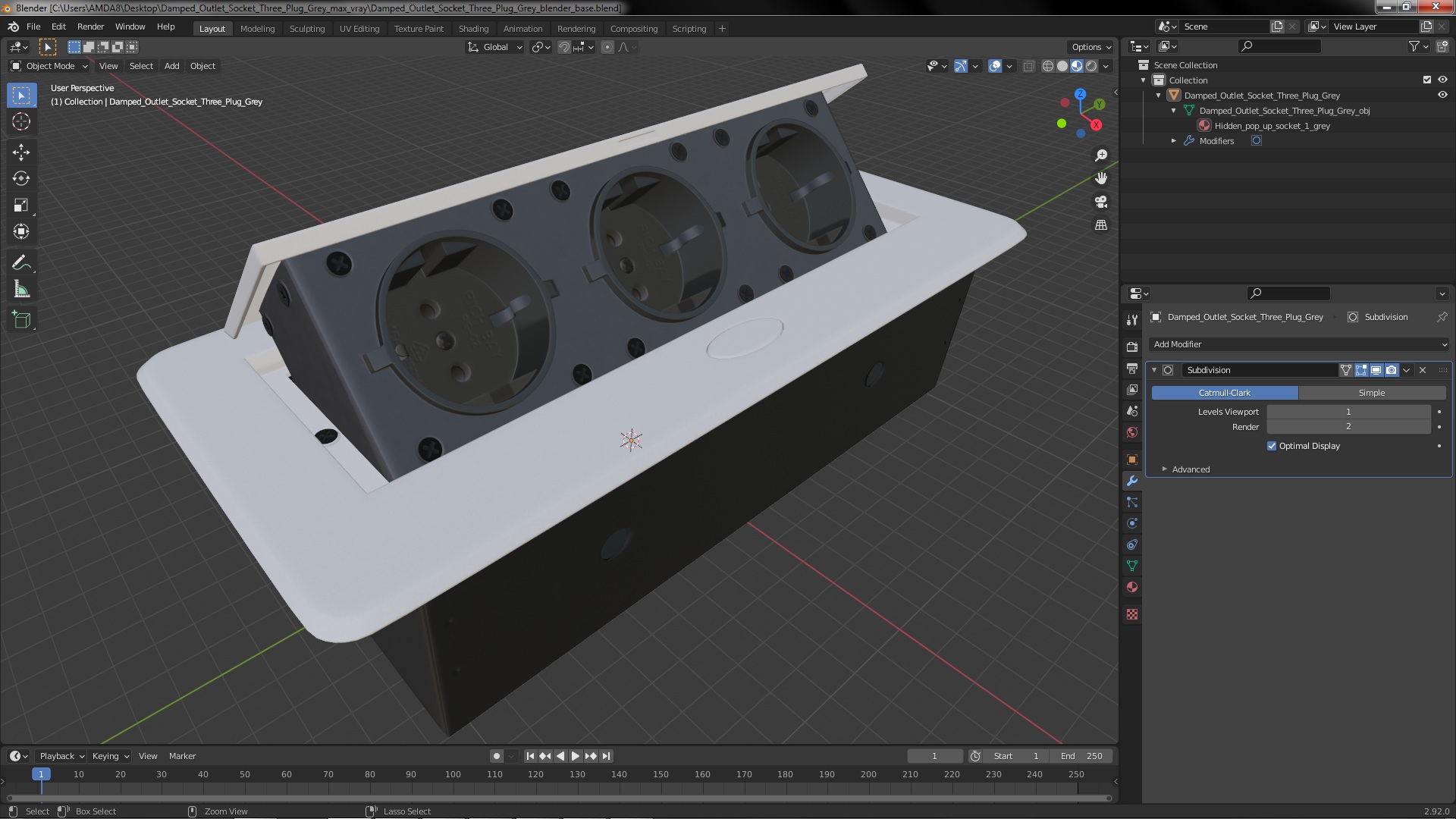The width and height of the screenshot is (1456, 819).
Task: Select the Measure tool
Action: coord(21,290)
